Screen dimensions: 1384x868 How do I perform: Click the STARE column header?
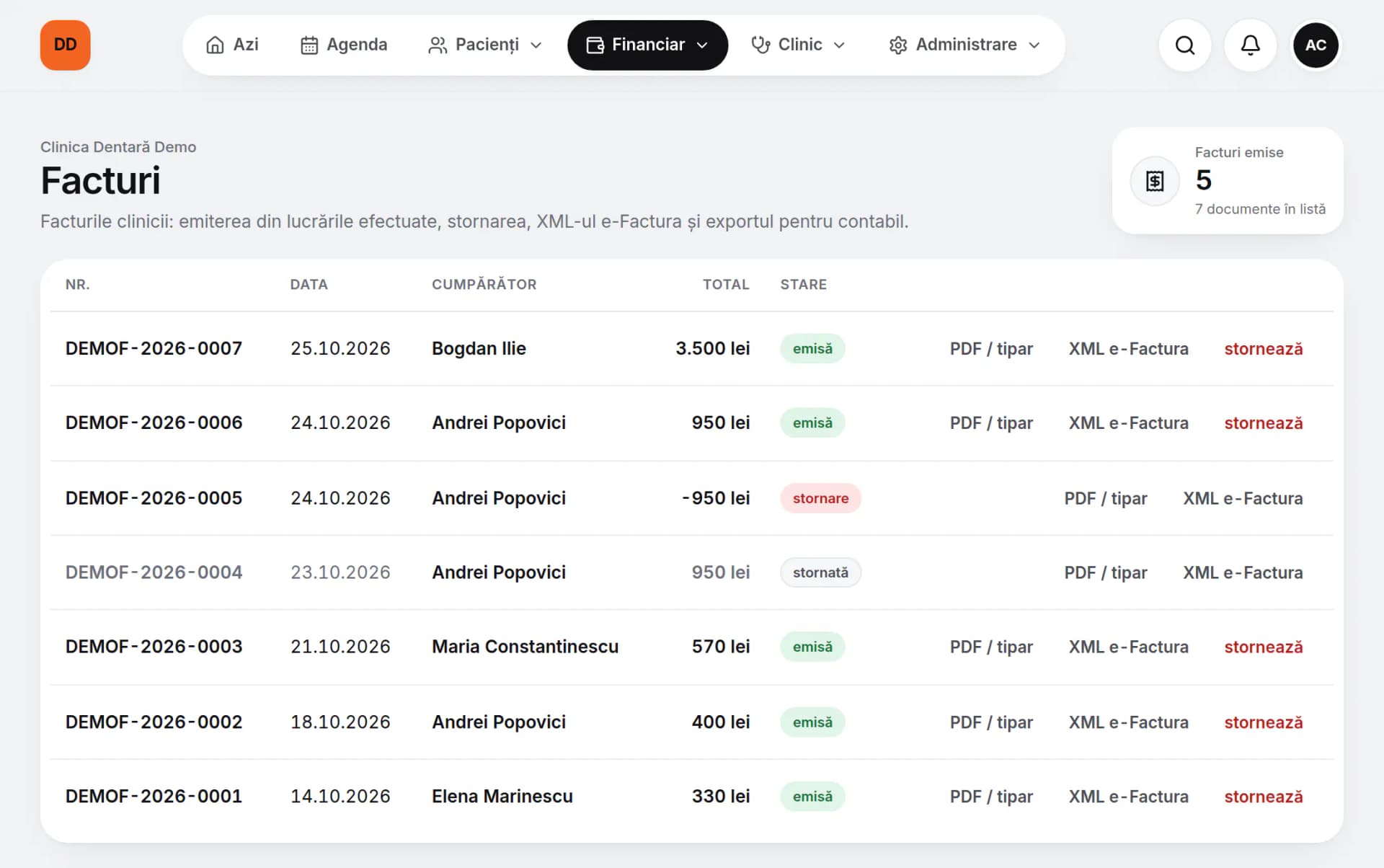click(803, 285)
